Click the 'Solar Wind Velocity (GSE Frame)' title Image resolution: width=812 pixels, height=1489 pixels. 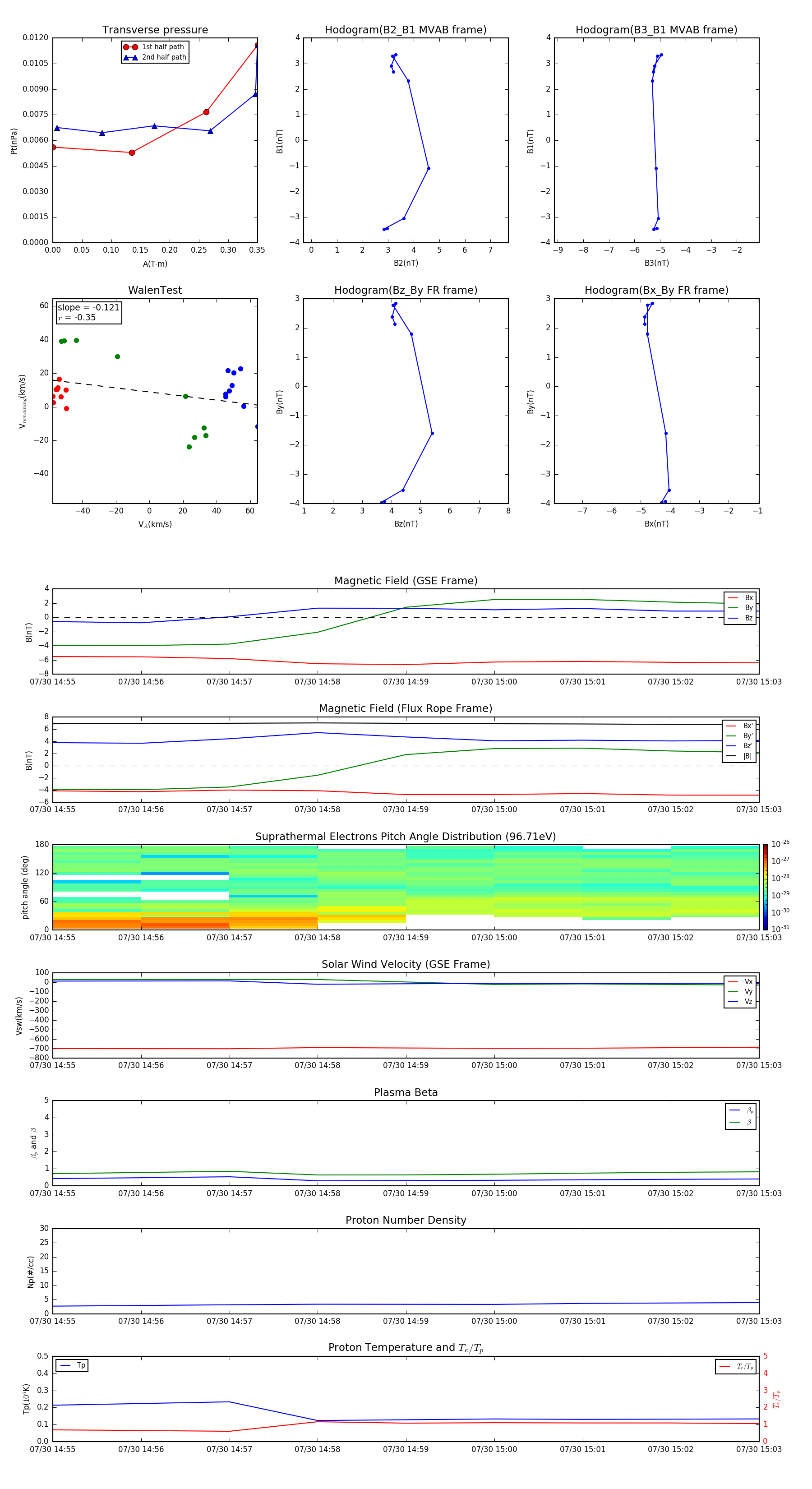click(x=406, y=965)
